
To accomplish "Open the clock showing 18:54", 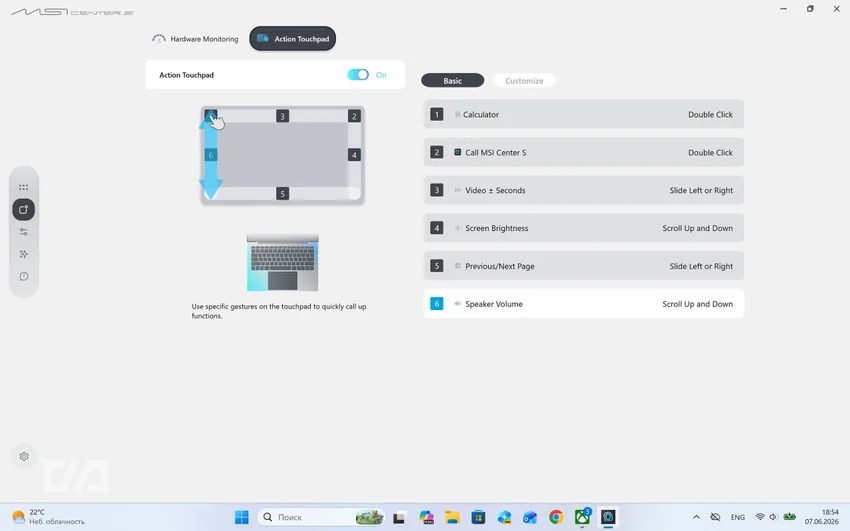I will (x=822, y=517).
